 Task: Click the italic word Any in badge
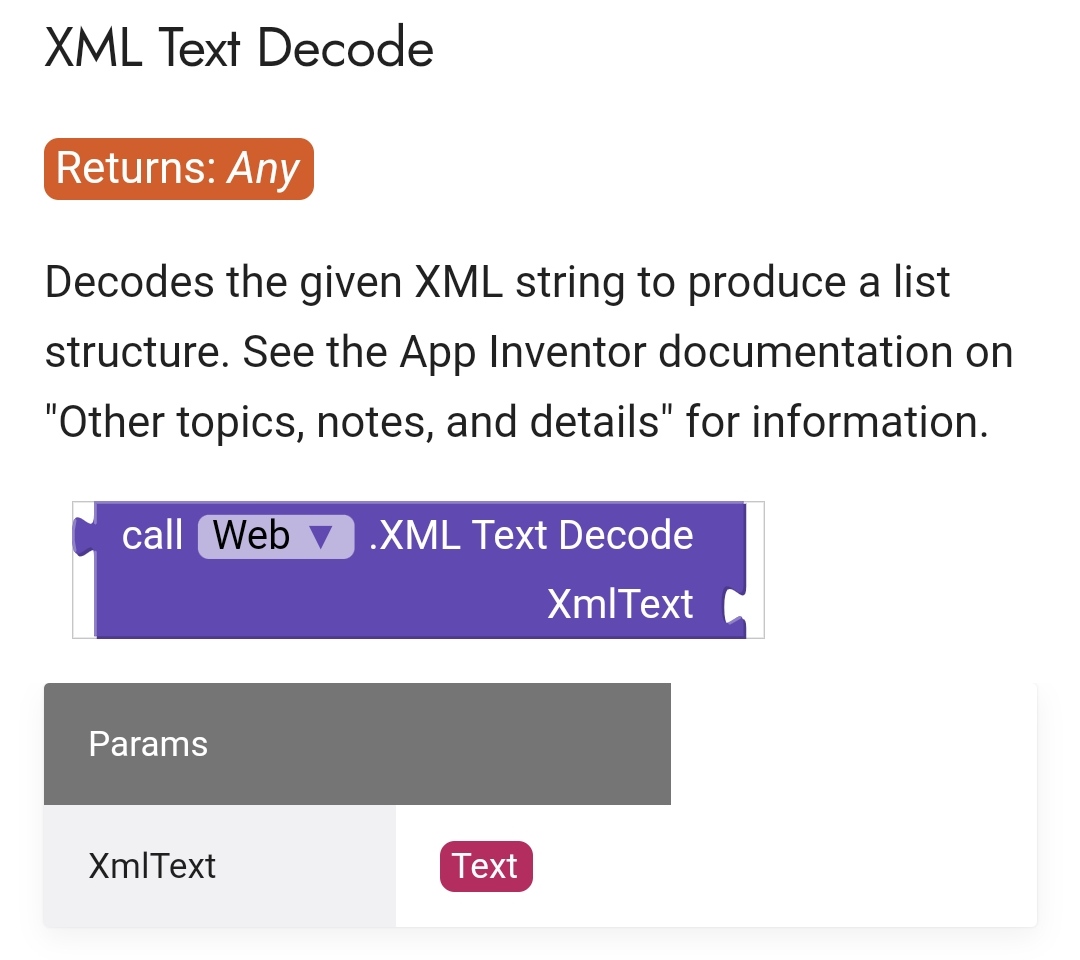pyautogui.click(x=263, y=169)
